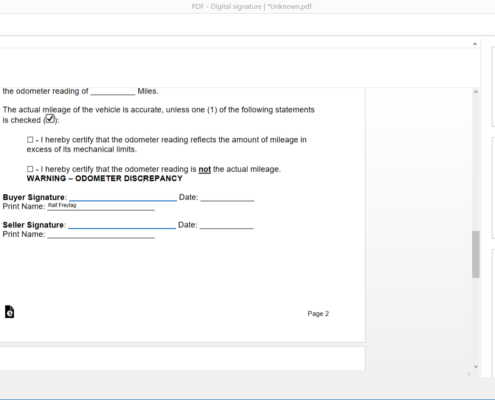Click the Seller Signature field

tap(122, 225)
